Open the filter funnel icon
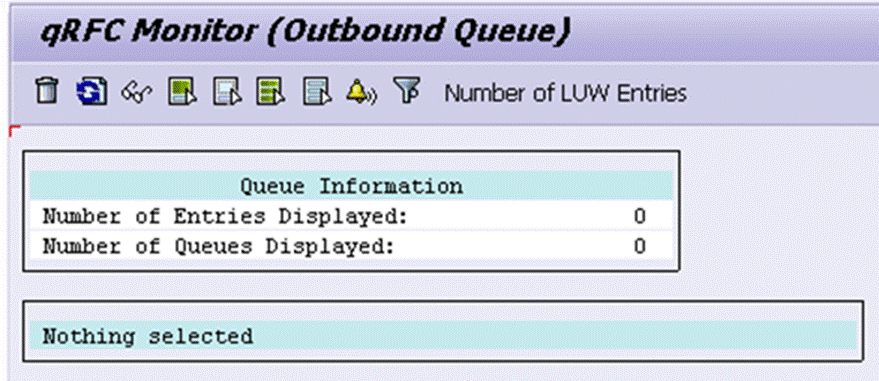Viewport: 879px width, 381px height. (406, 90)
